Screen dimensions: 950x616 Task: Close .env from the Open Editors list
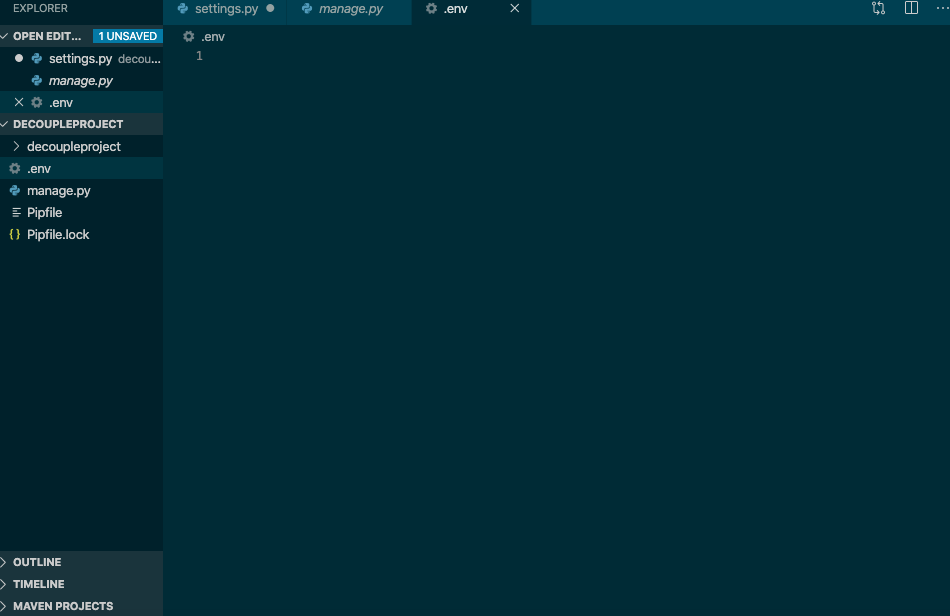point(19,102)
